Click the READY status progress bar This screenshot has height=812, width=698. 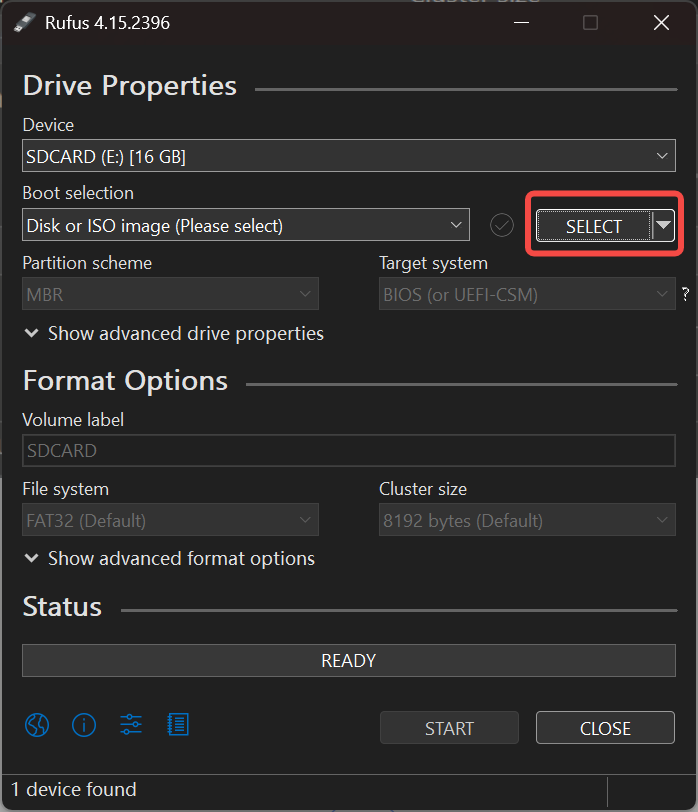pos(348,660)
